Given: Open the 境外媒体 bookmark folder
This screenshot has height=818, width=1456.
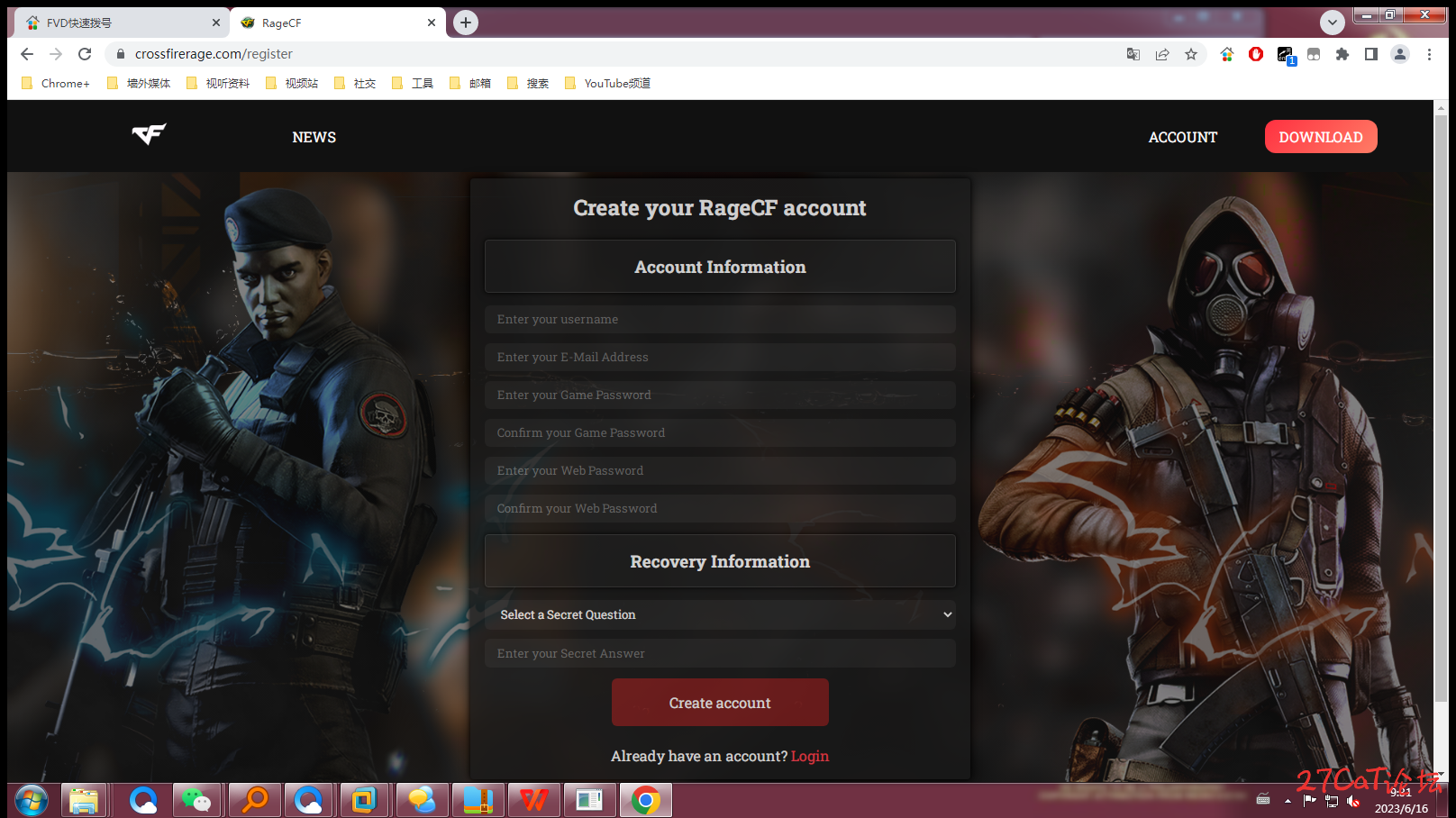Looking at the screenshot, I should (x=139, y=83).
